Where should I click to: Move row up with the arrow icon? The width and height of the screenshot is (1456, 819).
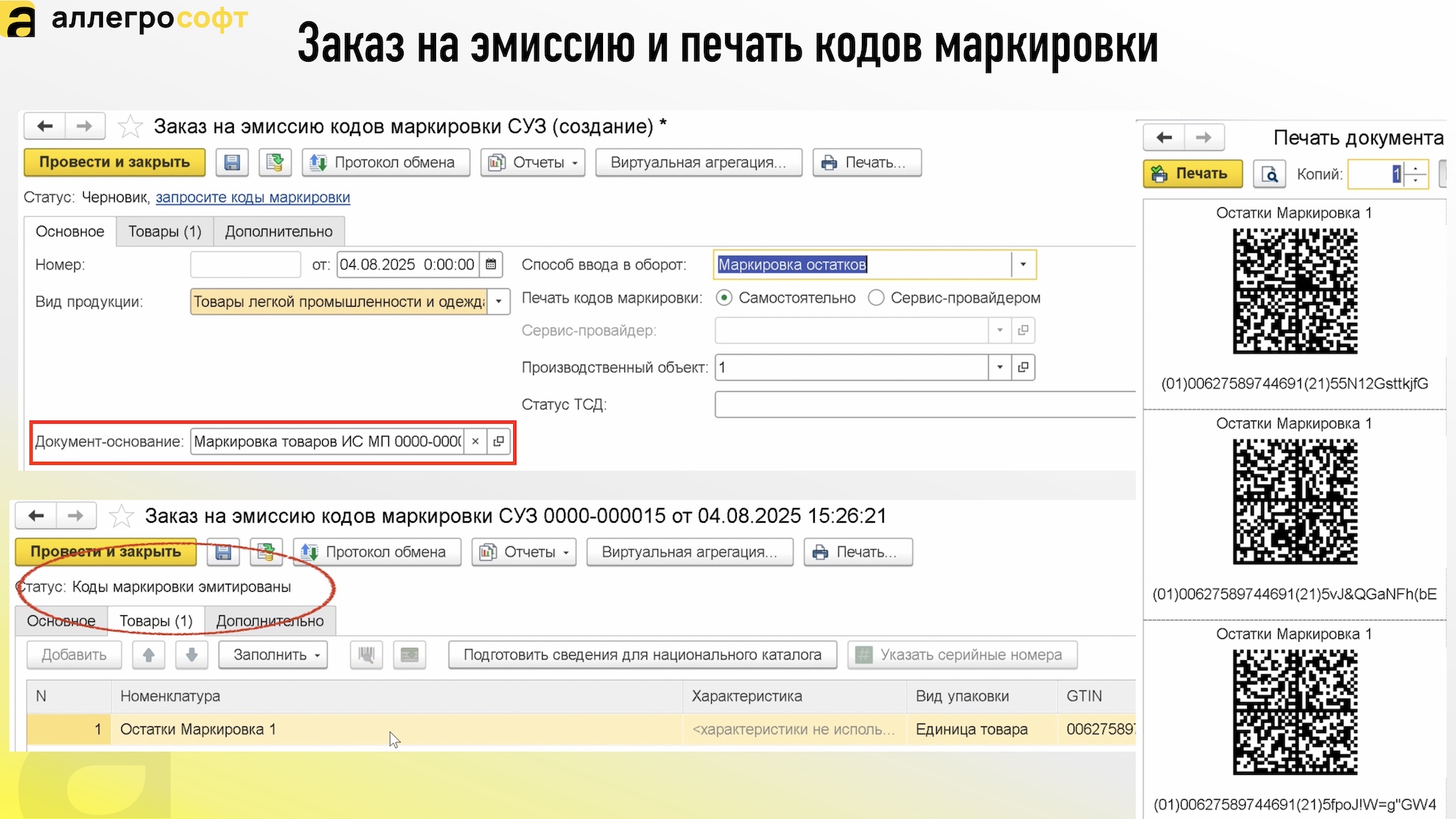(x=149, y=655)
